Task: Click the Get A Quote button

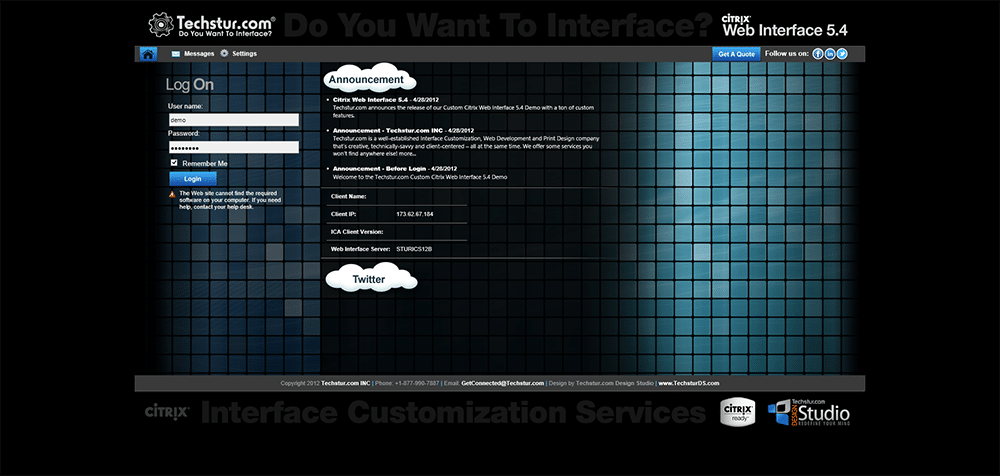Action: point(737,54)
